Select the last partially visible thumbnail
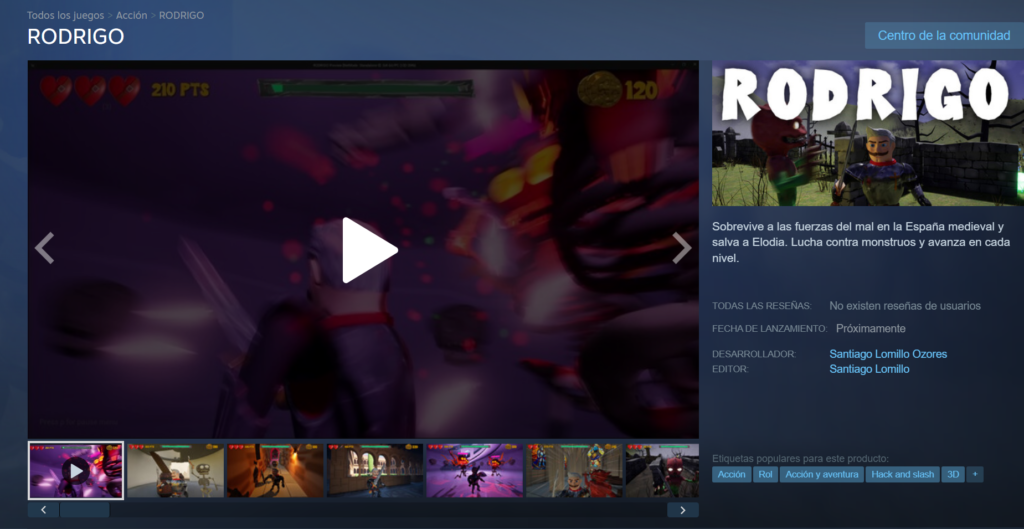 point(662,470)
